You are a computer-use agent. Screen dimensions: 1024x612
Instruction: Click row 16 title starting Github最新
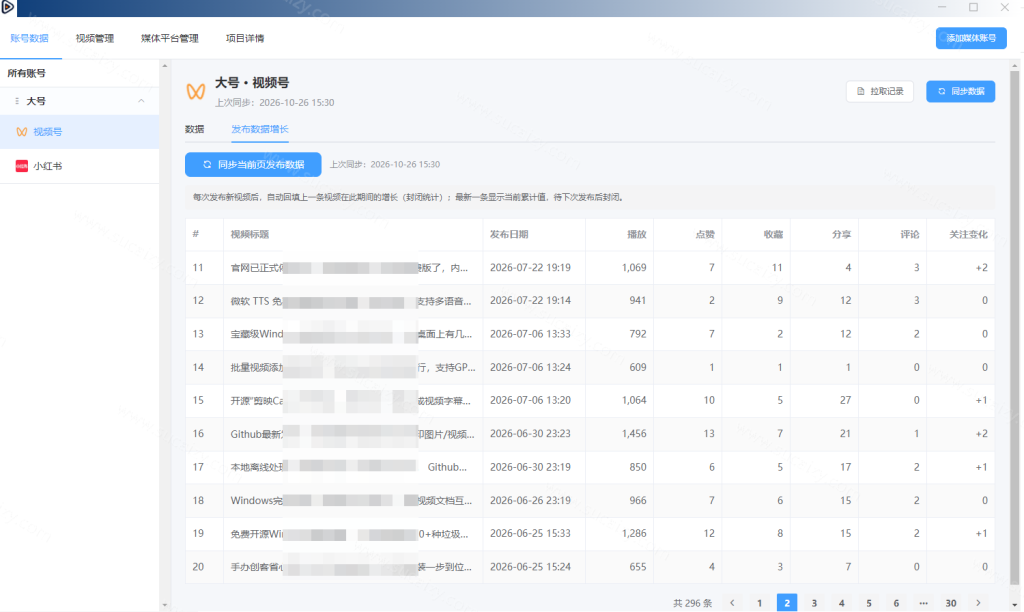coord(352,434)
